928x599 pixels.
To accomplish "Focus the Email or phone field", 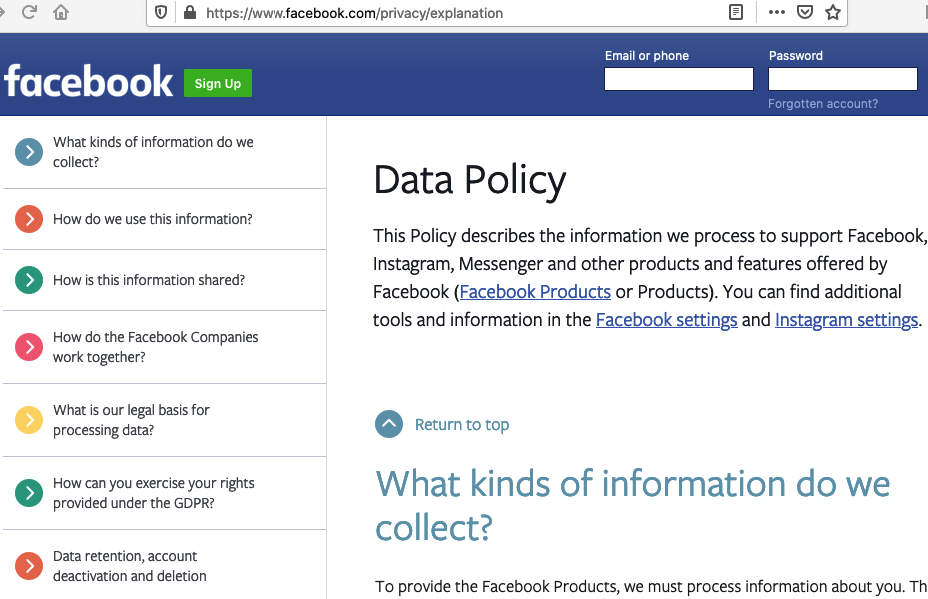I will (679, 79).
